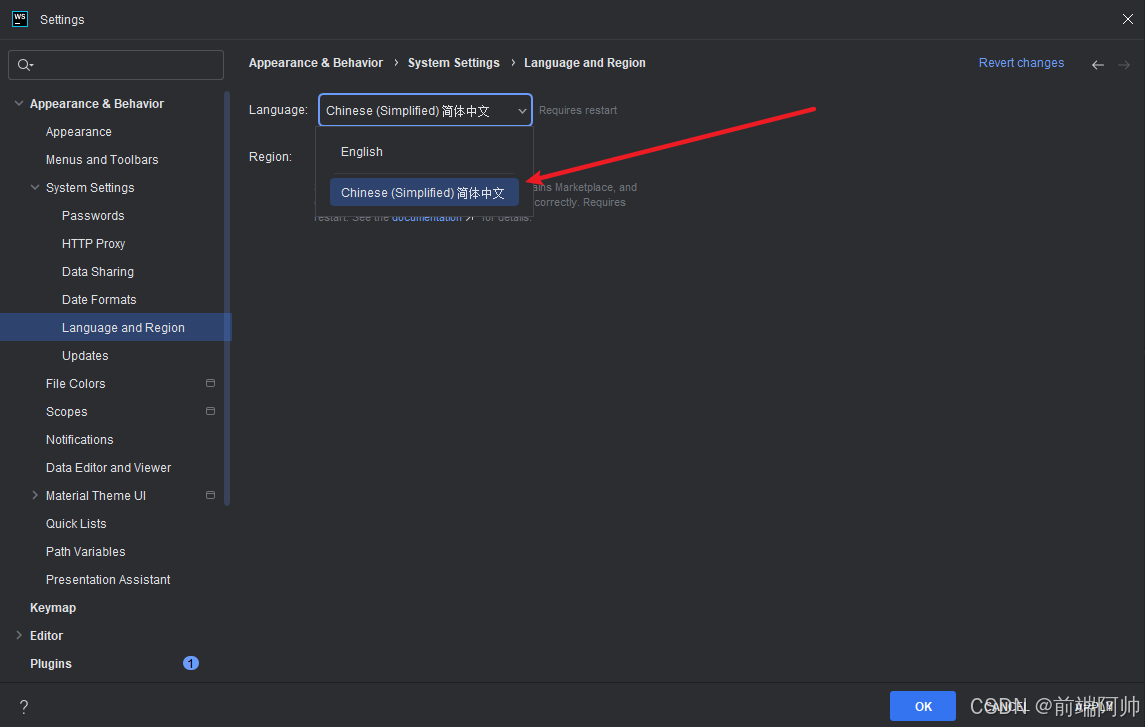Collapse the Appearance & Behavior section

pyautogui.click(x=19, y=104)
